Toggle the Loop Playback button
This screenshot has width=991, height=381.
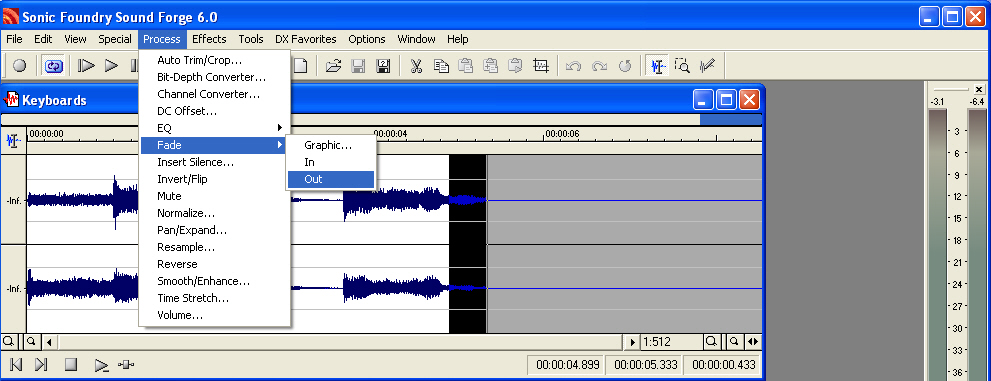(x=54, y=66)
